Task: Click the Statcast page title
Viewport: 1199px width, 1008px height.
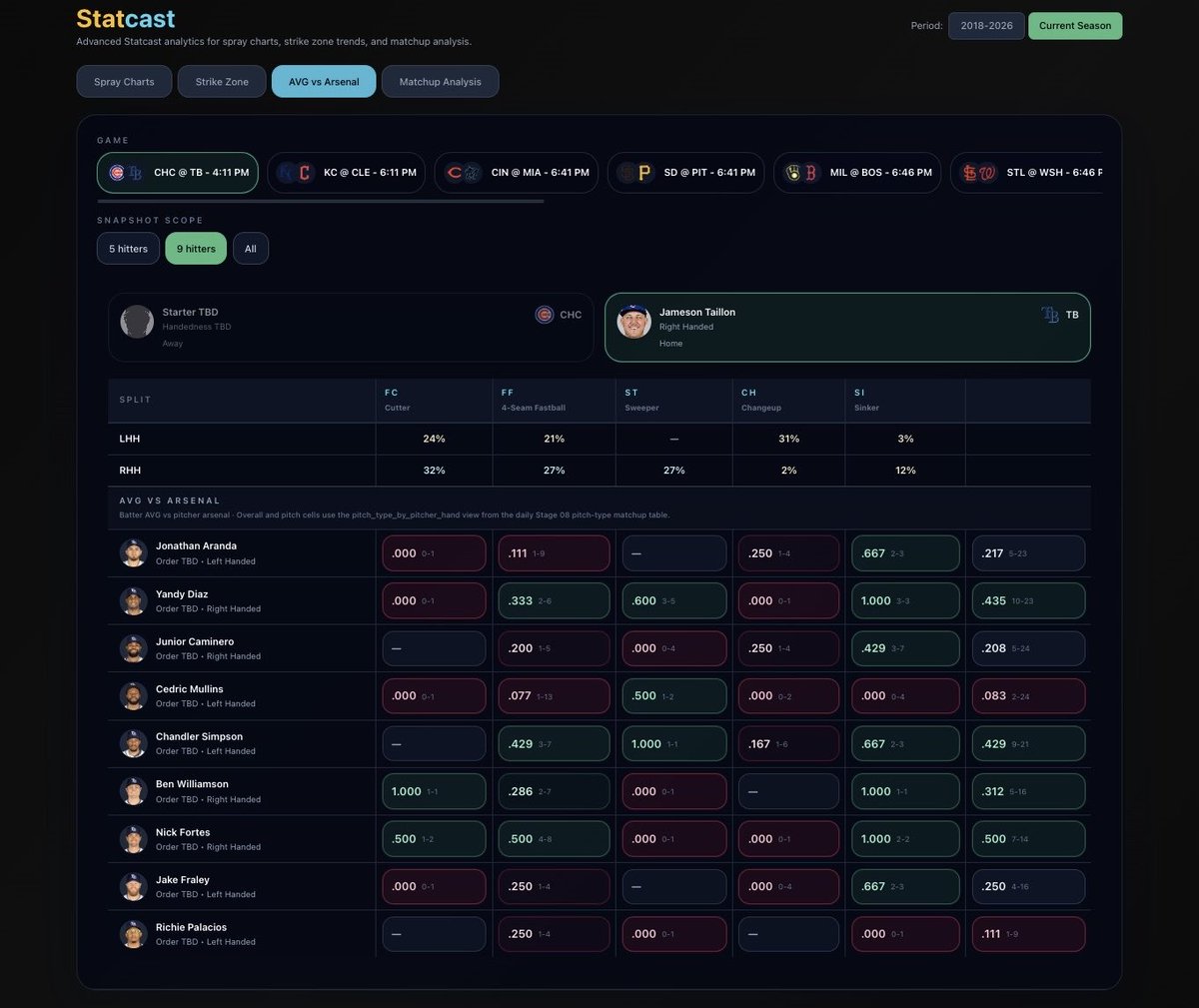Action: point(126,18)
